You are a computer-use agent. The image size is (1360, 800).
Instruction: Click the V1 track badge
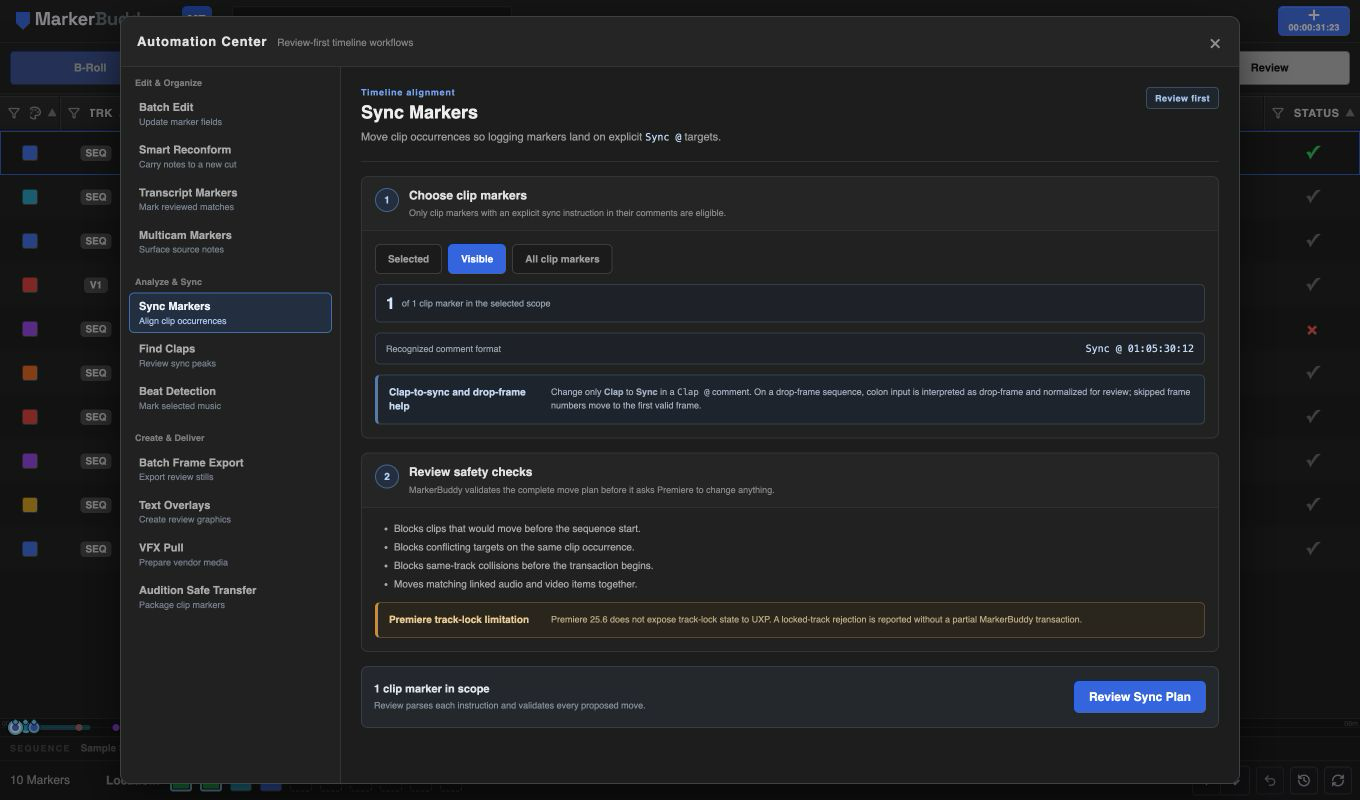tap(95, 285)
